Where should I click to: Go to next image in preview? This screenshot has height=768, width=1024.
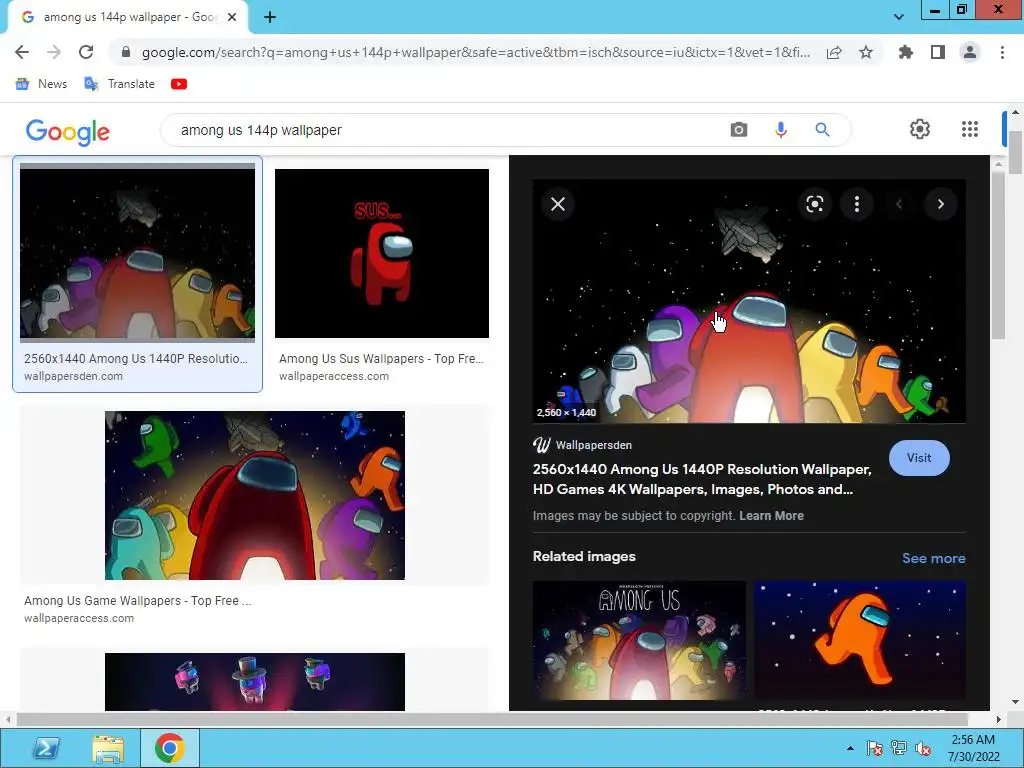[x=940, y=204]
